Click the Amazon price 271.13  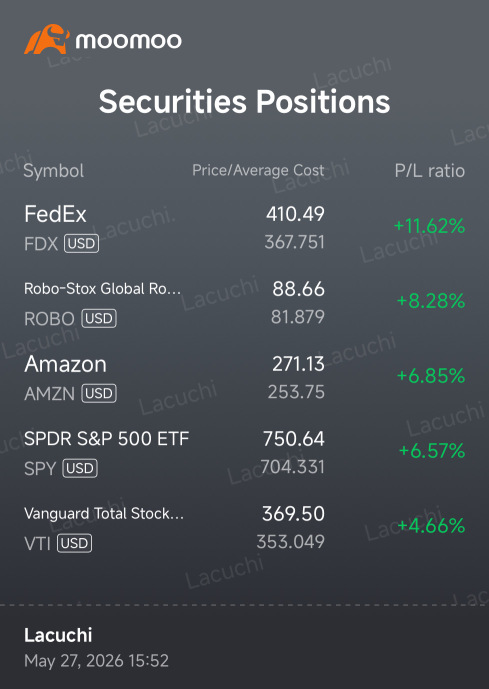click(x=298, y=364)
